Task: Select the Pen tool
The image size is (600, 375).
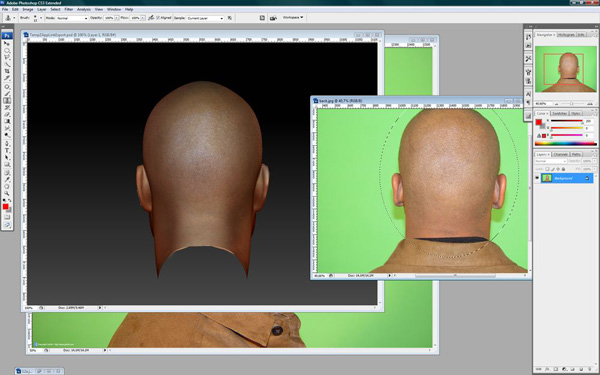Action: pos(7,143)
